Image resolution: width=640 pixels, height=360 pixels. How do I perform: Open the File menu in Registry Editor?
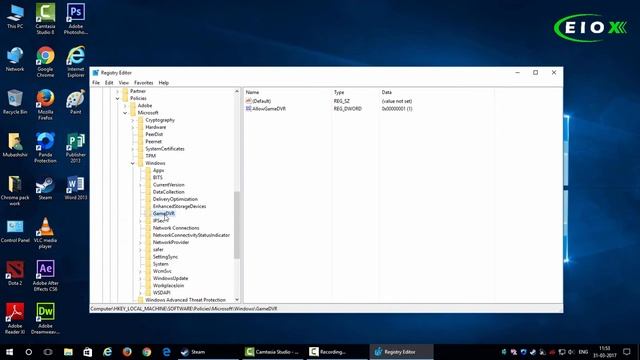(x=96, y=83)
